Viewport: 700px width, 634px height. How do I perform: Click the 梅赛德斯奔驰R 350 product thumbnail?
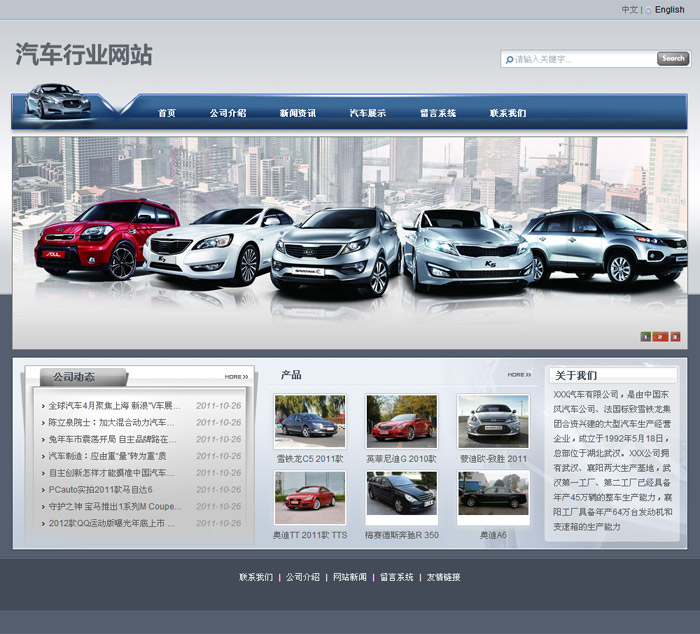[401, 497]
